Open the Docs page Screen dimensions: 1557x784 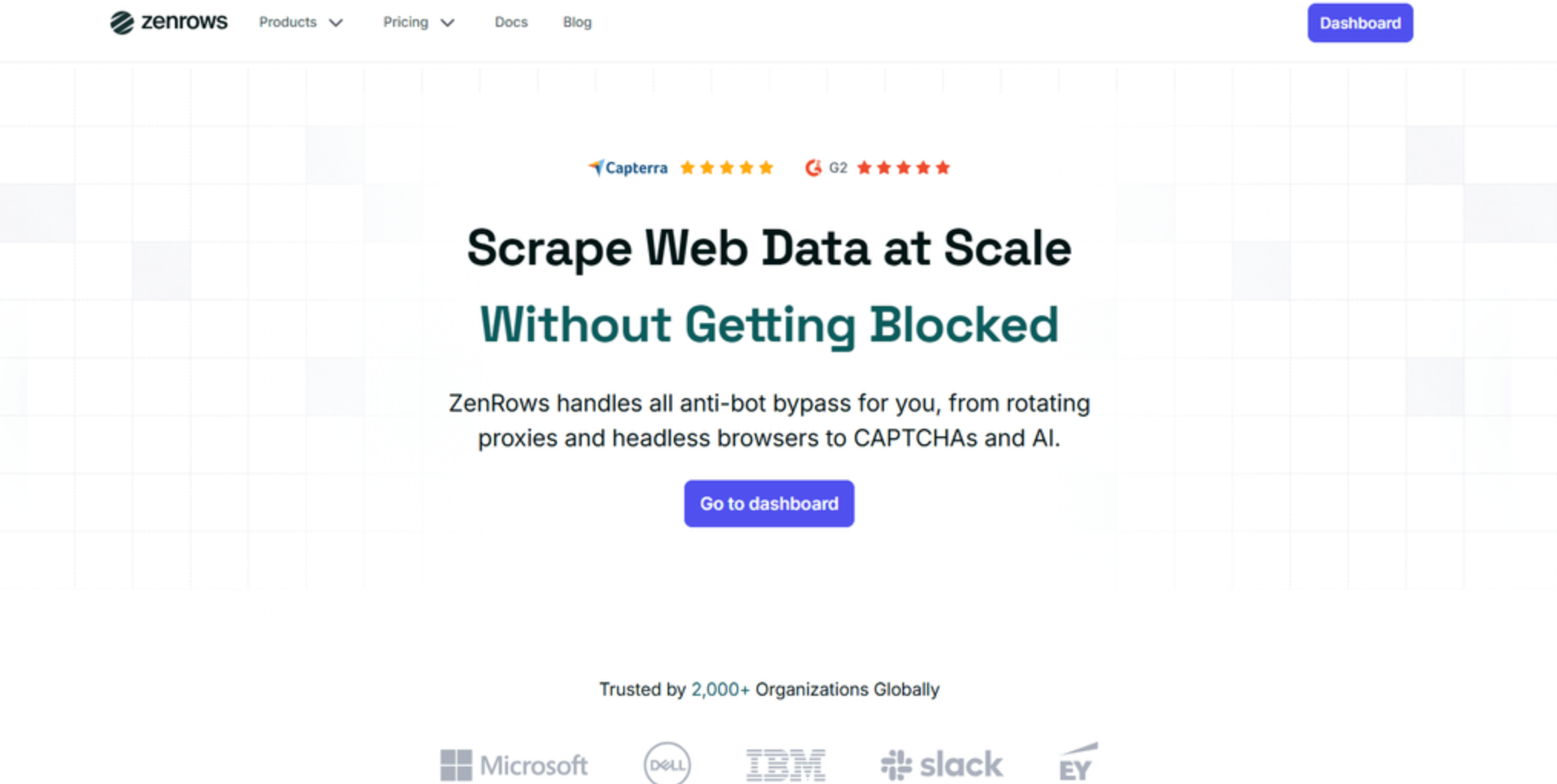pyautogui.click(x=511, y=22)
